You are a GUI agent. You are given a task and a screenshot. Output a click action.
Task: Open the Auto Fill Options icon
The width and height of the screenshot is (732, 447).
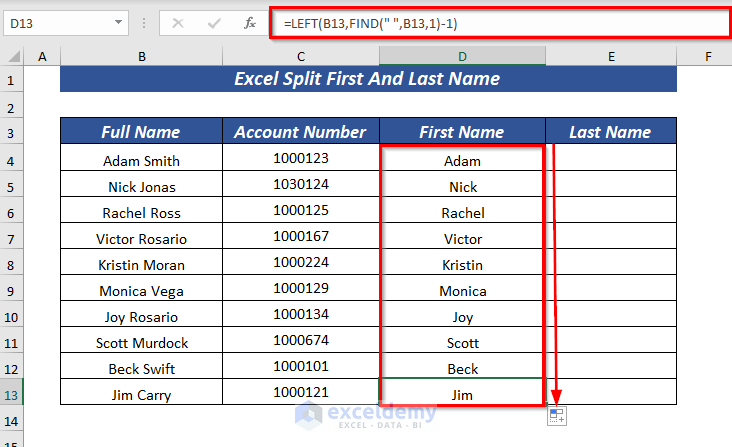pos(558,415)
